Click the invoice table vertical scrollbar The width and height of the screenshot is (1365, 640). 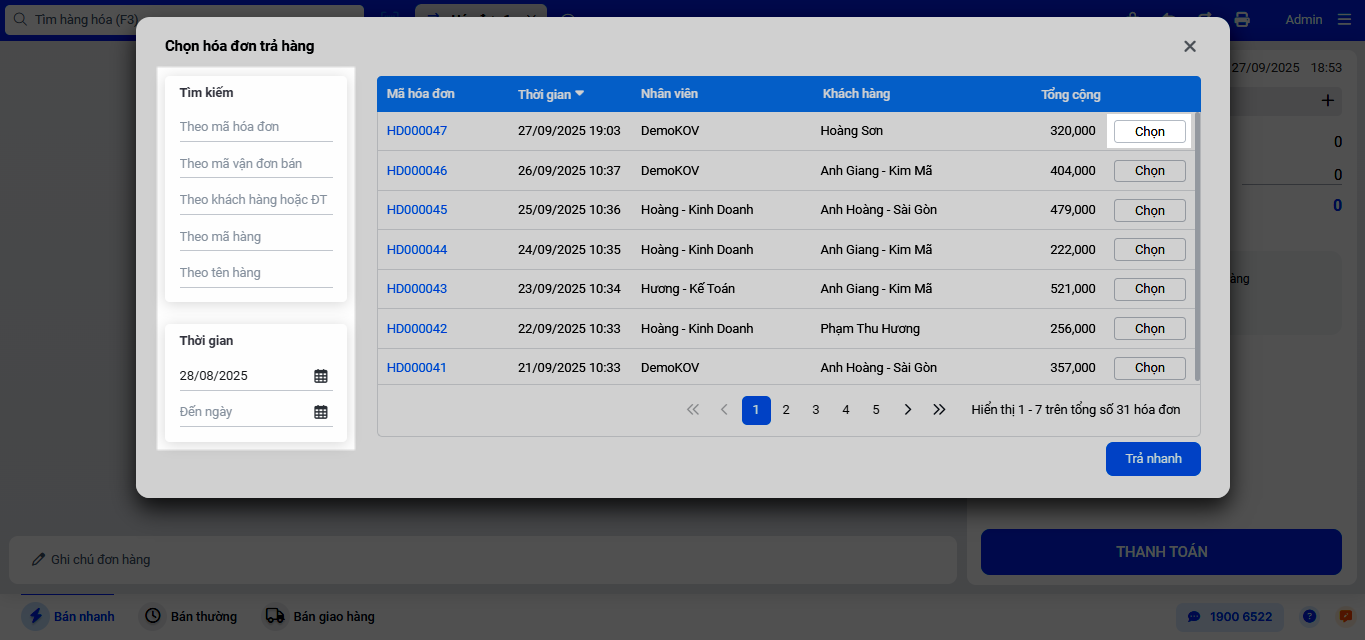1197,246
